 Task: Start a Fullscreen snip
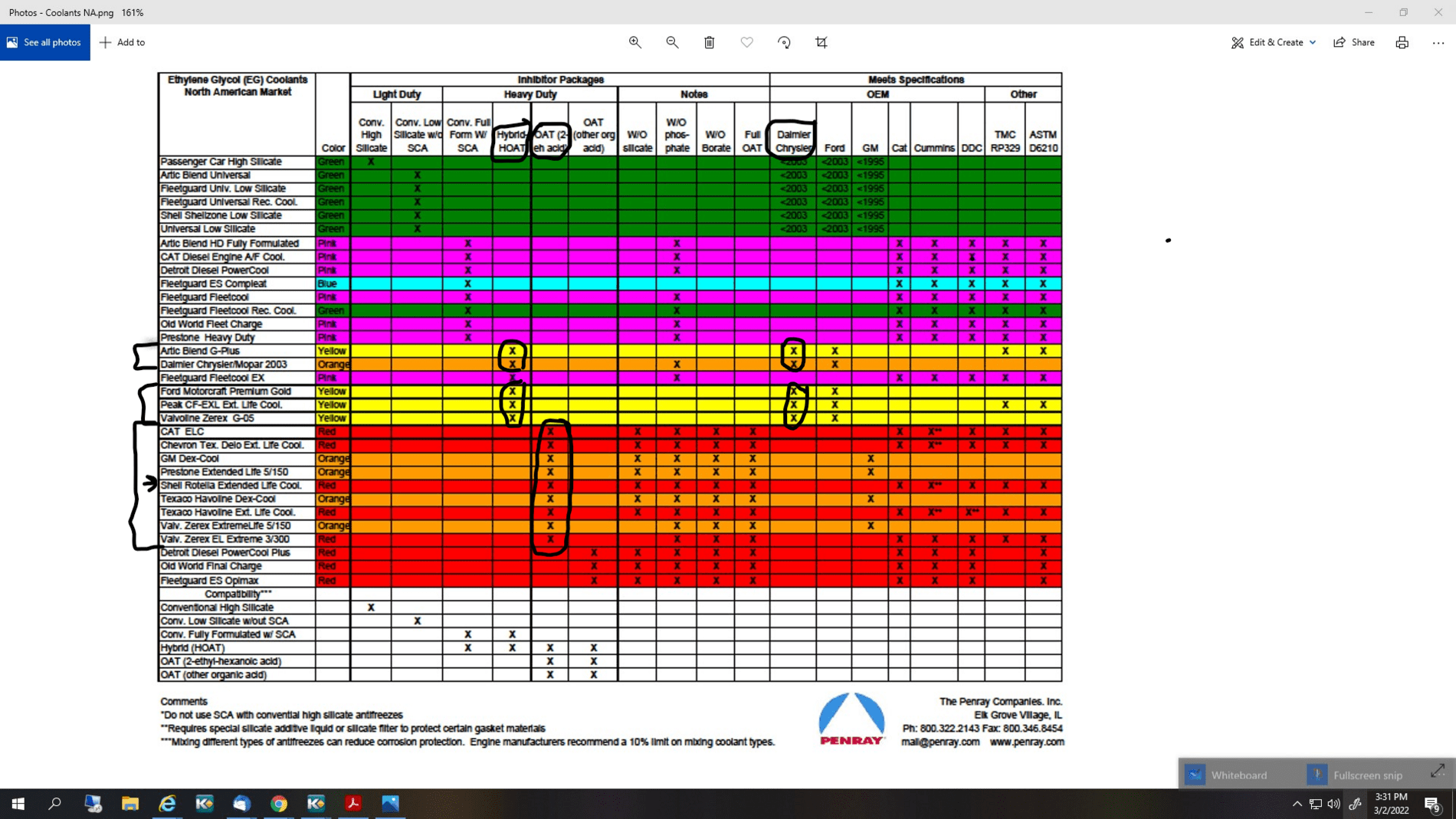[1356, 775]
